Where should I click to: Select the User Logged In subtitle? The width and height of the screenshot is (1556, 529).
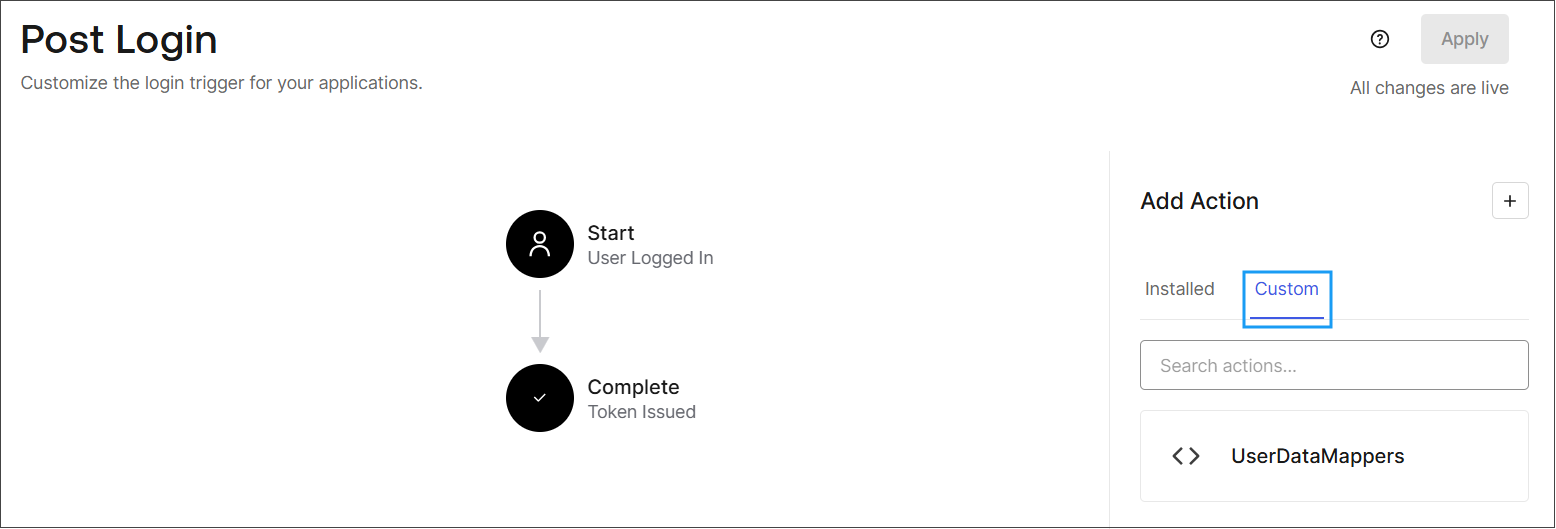[651, 258]
